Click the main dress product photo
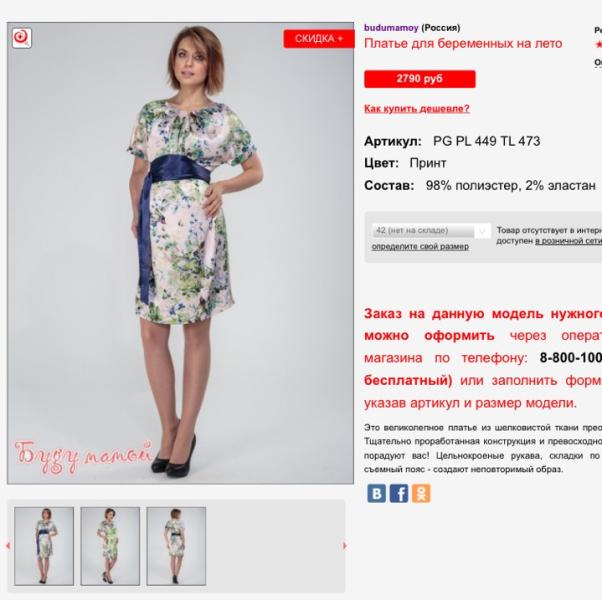602x600 pixels. click(x=180, y=253)
